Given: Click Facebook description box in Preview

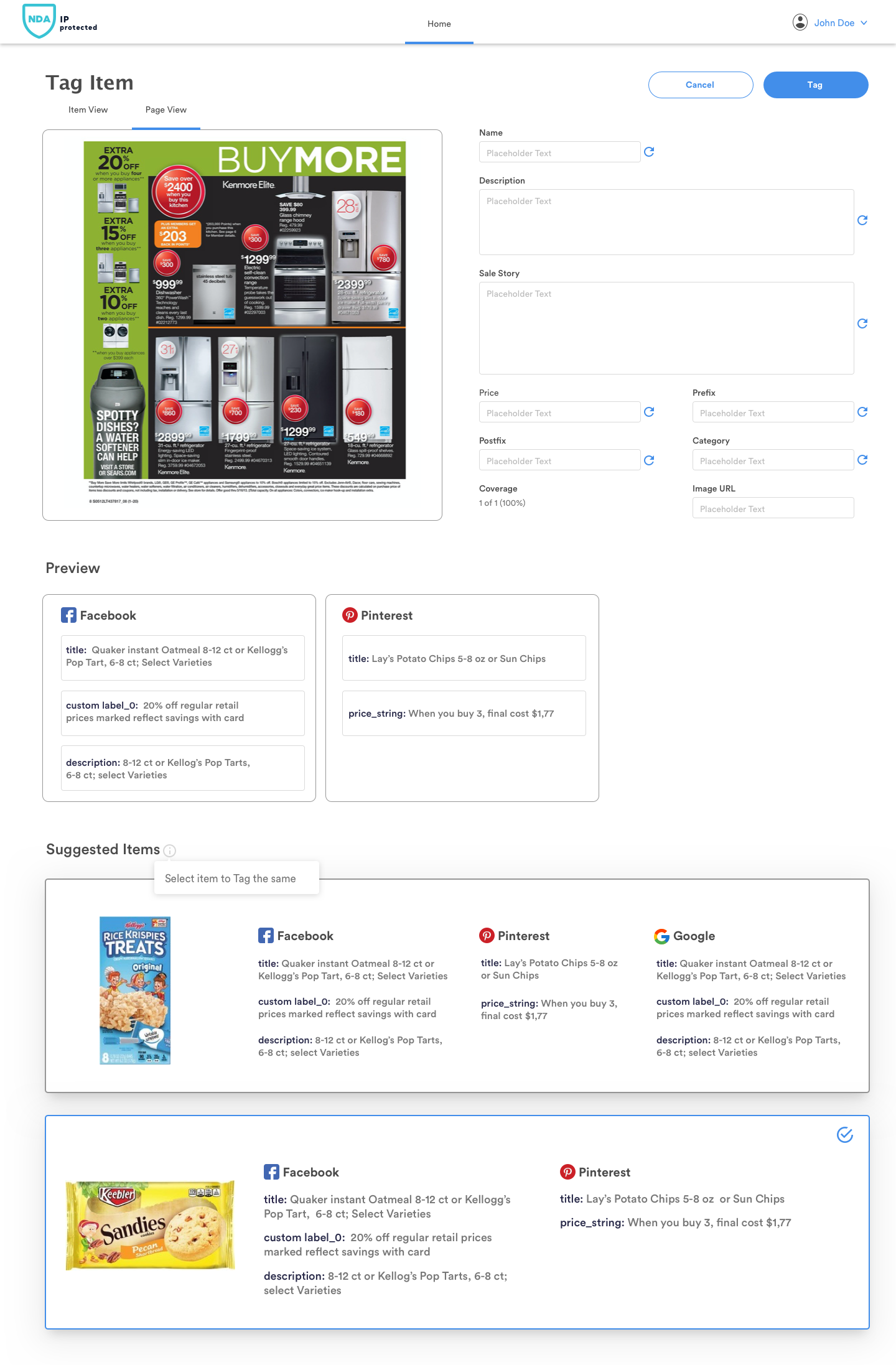Looking at the screenshot, I should click(x=183, y=768).
